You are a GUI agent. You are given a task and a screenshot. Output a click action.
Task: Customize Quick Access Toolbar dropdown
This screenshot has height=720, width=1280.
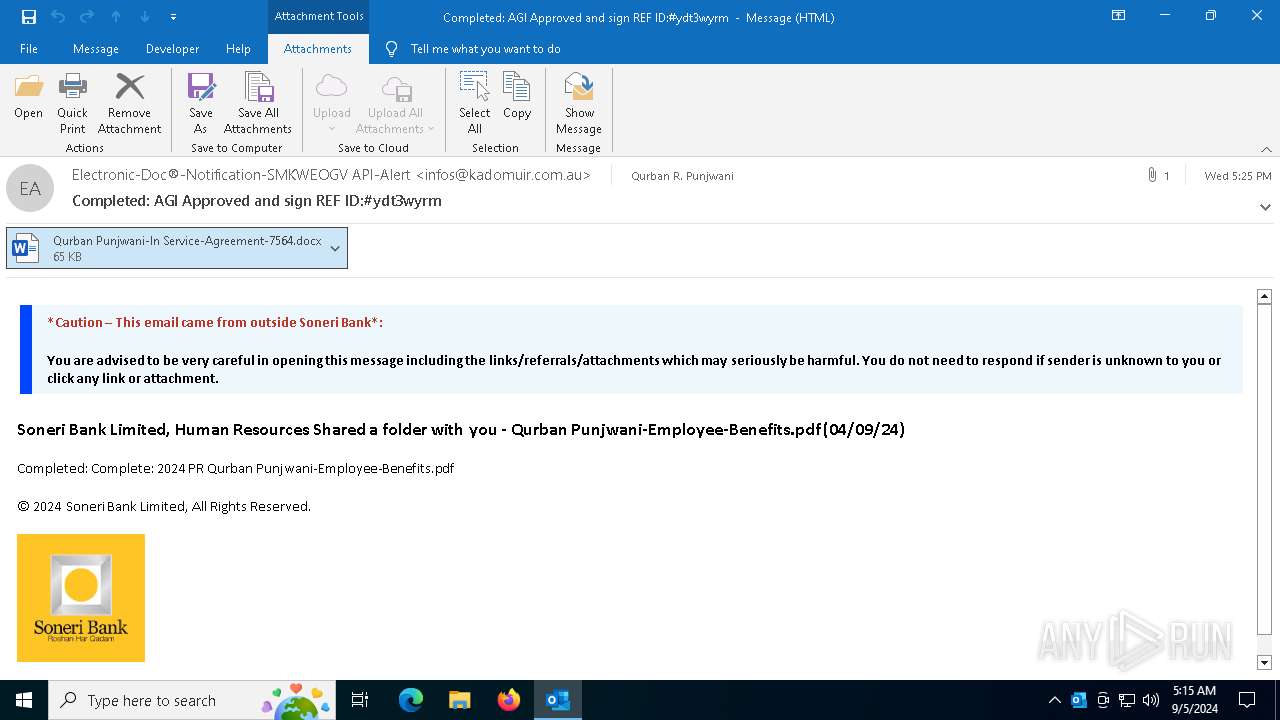pos(173,17)
